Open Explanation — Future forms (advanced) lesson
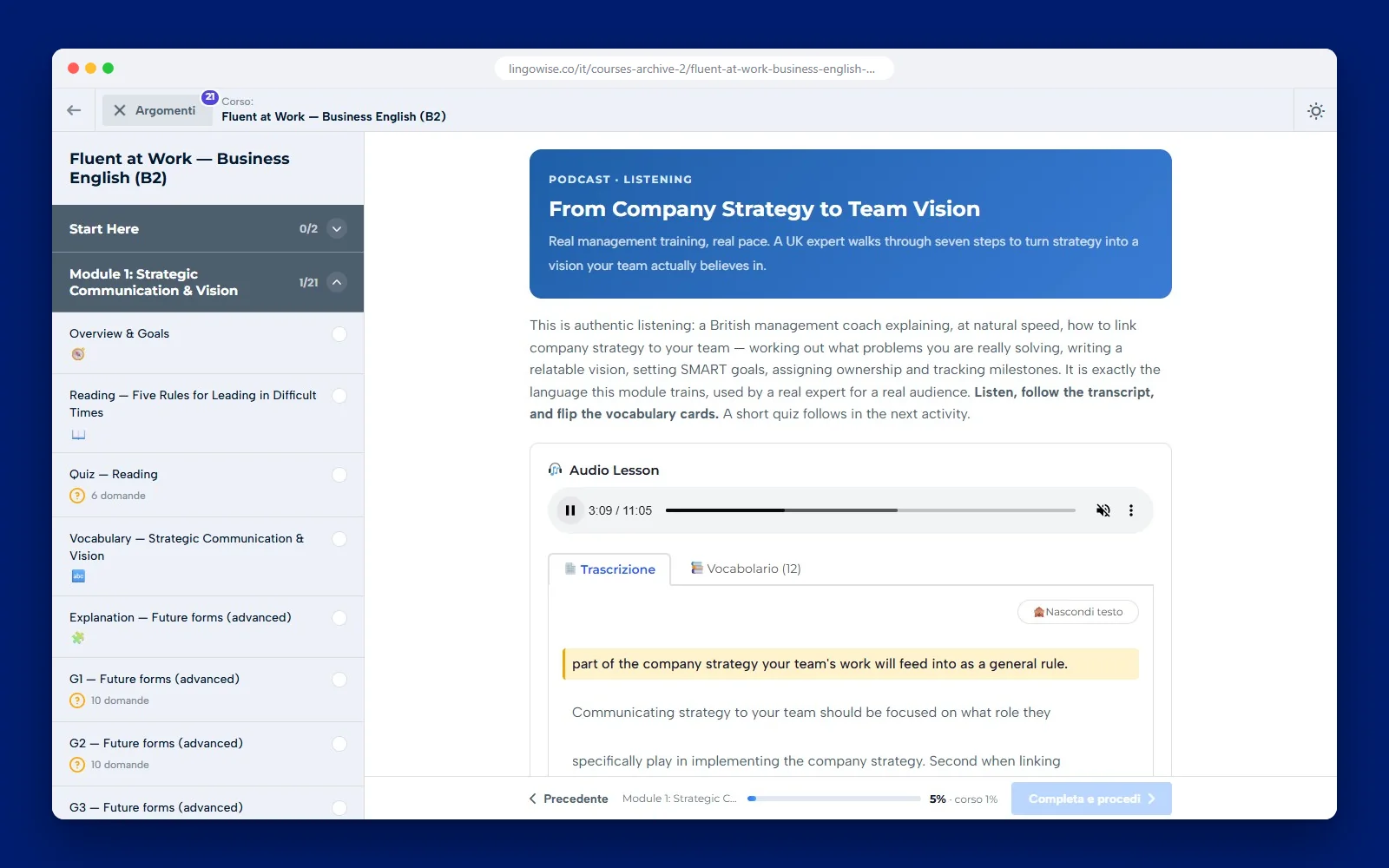Screen dimensions: 1389x868 207,627
